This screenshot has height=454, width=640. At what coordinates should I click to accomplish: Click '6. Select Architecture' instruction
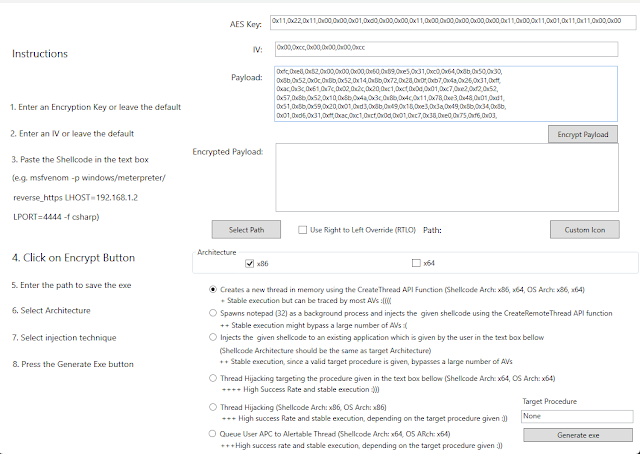pyautogui.click(x=51, y=311)
